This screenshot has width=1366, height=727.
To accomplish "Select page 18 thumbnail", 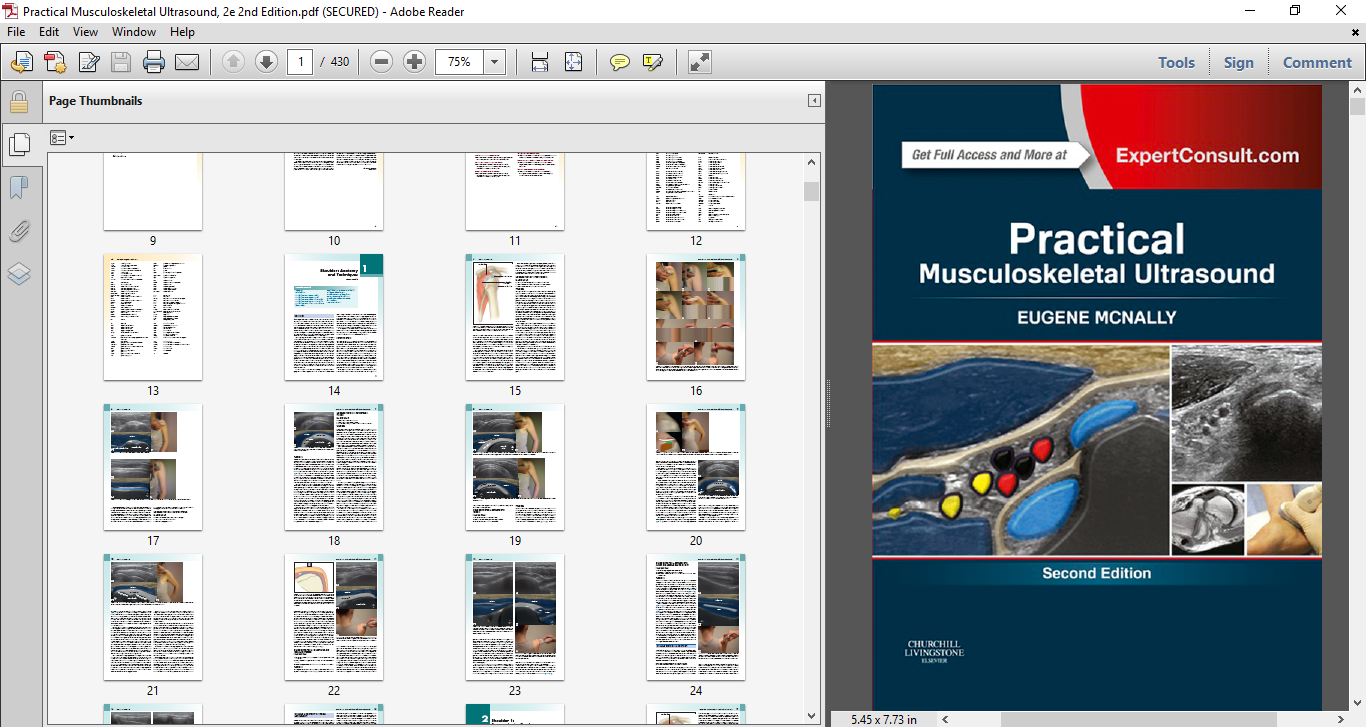I will pos(334,467).
